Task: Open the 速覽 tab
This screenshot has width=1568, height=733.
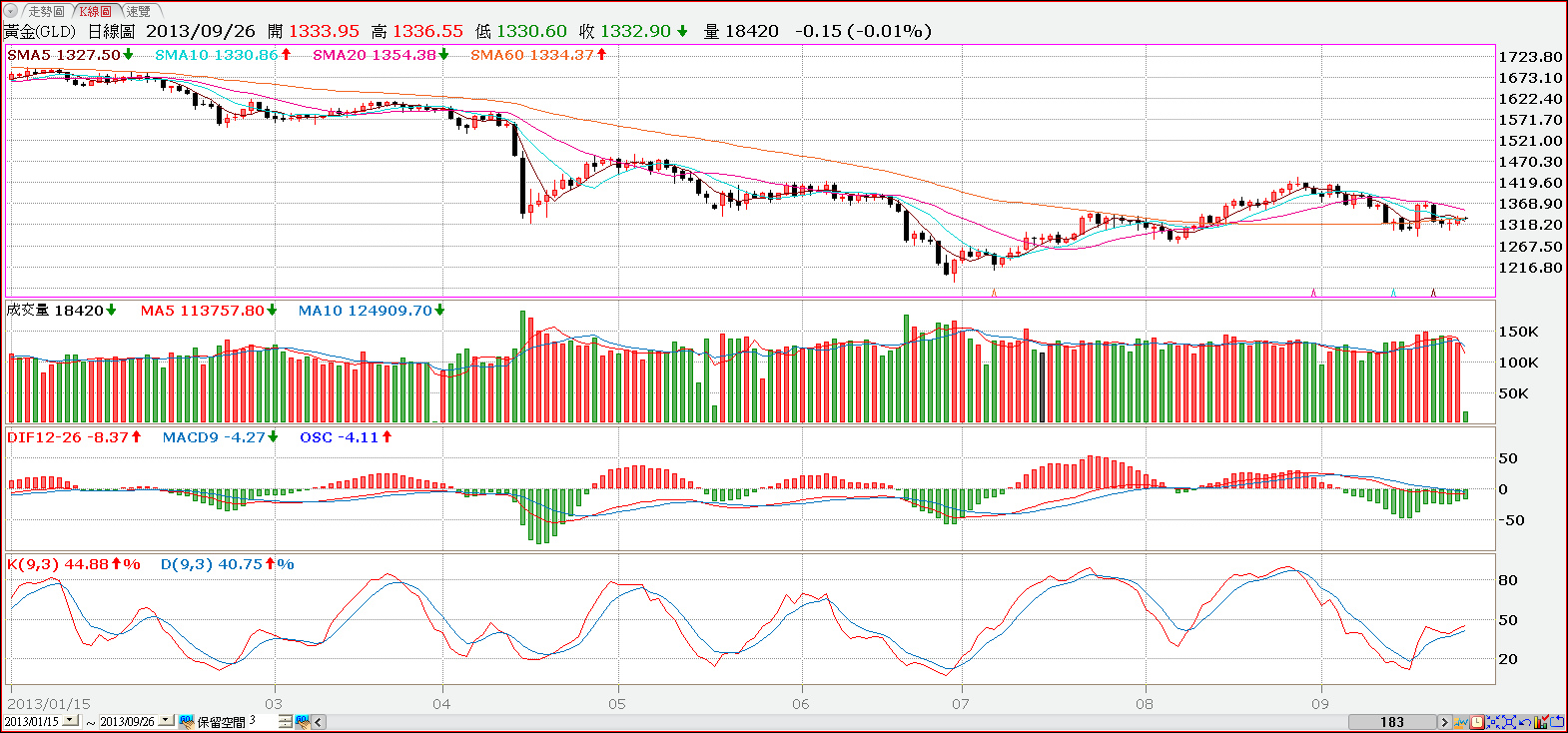Action: click(x=138, y=11)
